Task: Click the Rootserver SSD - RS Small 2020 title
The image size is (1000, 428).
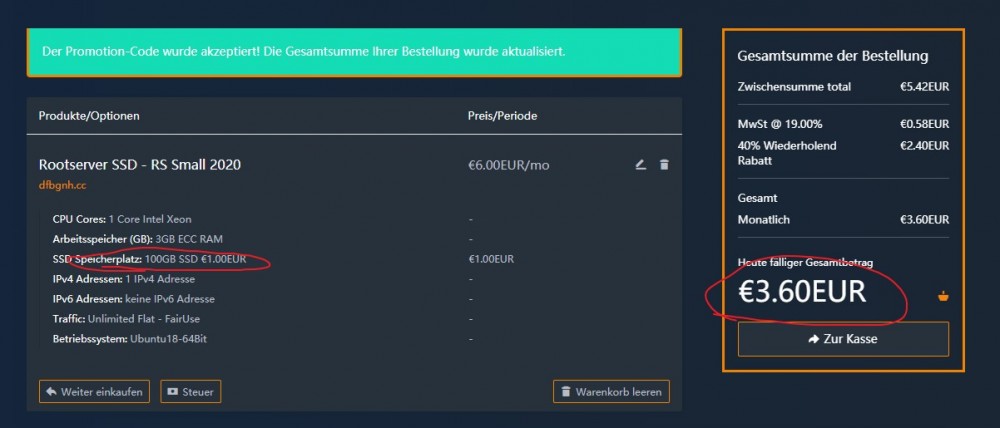Action: 139,164
